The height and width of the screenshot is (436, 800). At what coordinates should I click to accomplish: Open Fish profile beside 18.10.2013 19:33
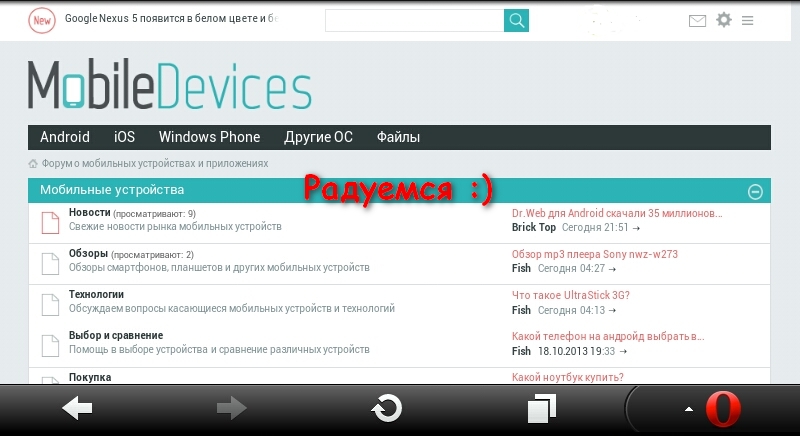click(521, 351)
